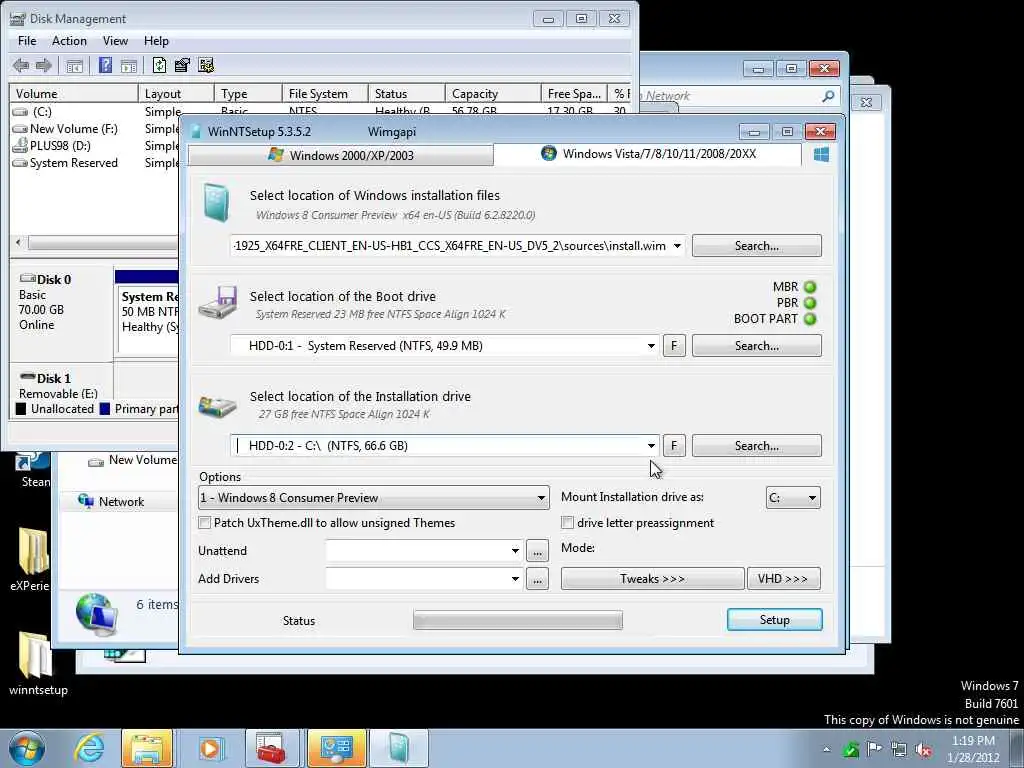This screenshot has height=768, width=1024.
Task: Click Search for Windows installation files
Action: [x=756, y=246]
